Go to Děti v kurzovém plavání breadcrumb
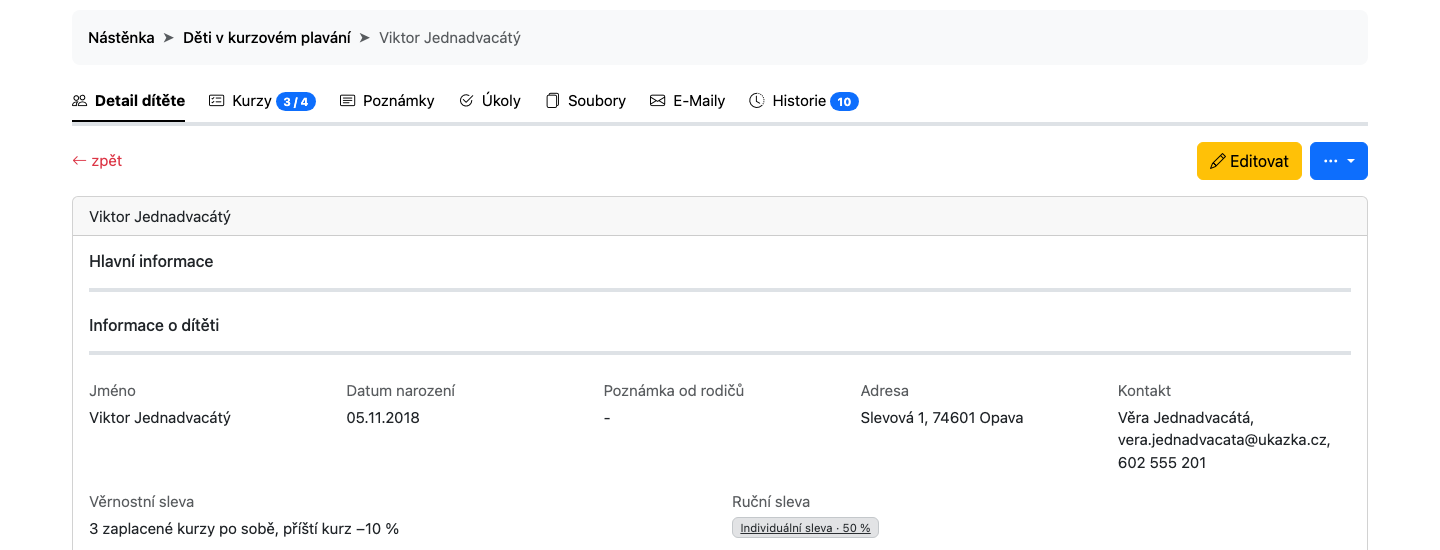This screenshot has height=550, width=1440. click(x=267, y=38)
